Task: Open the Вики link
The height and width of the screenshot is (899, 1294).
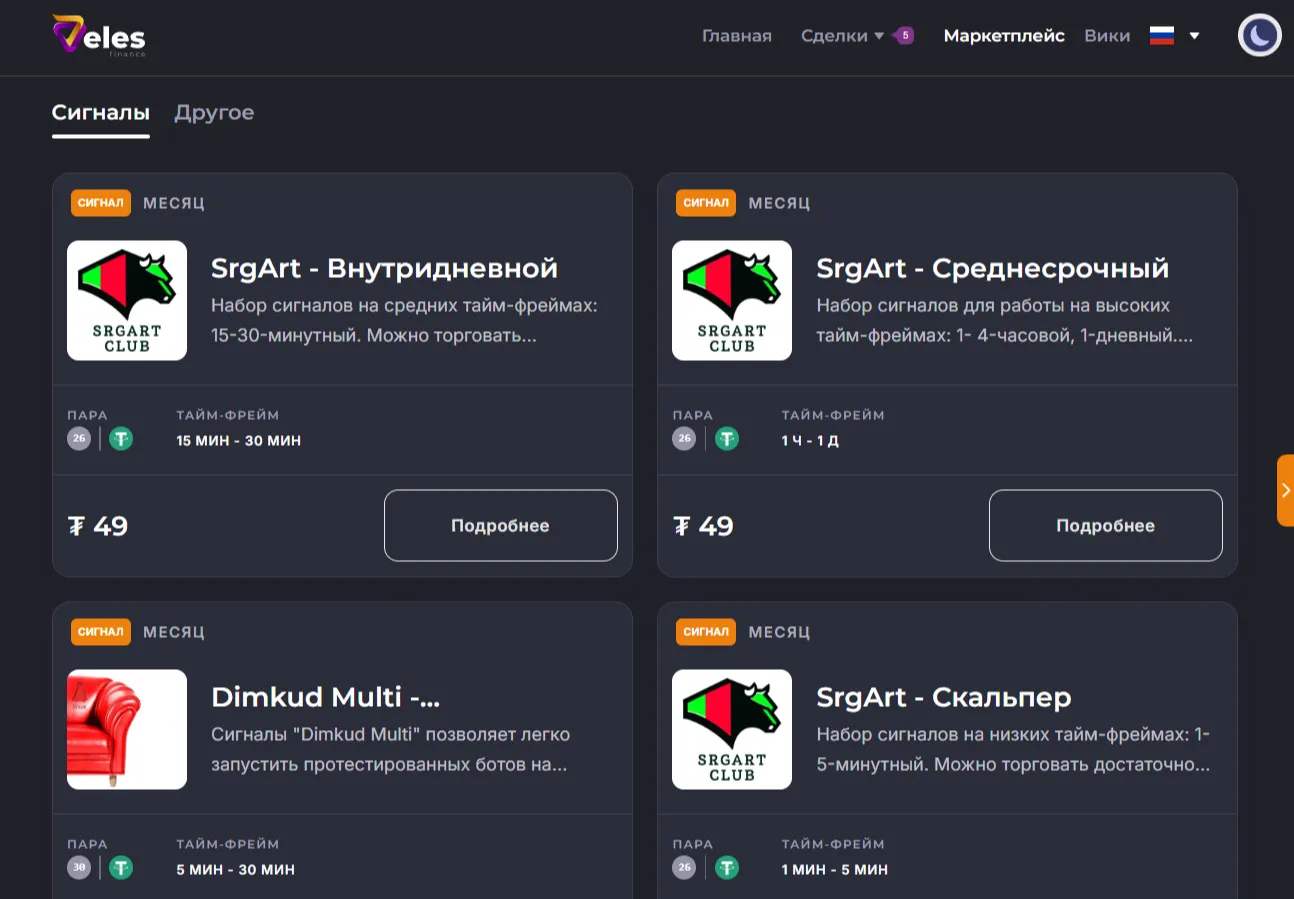Action: 1107,36
